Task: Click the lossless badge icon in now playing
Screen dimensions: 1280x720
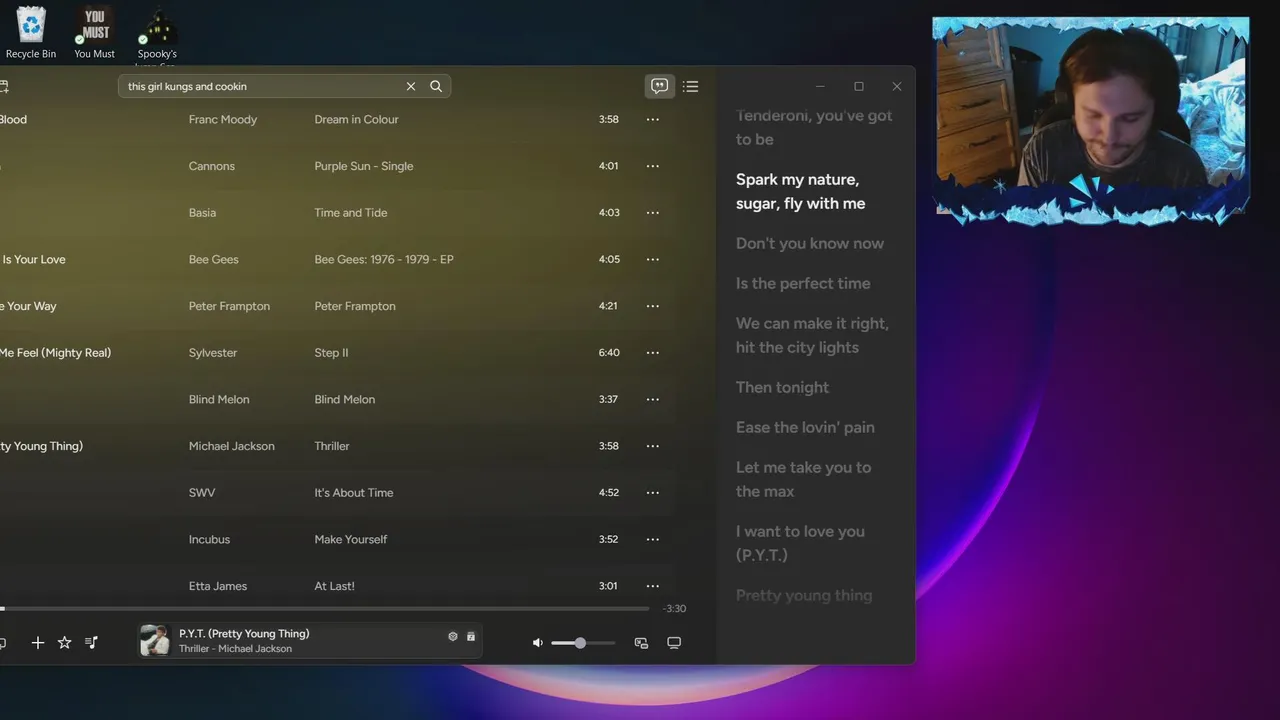Action: click(x=453, y=636)
